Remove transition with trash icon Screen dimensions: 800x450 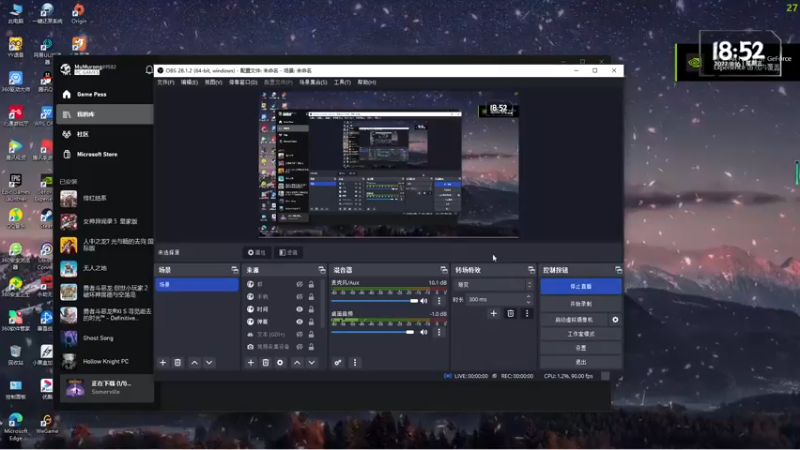click(x=510, y=313)
